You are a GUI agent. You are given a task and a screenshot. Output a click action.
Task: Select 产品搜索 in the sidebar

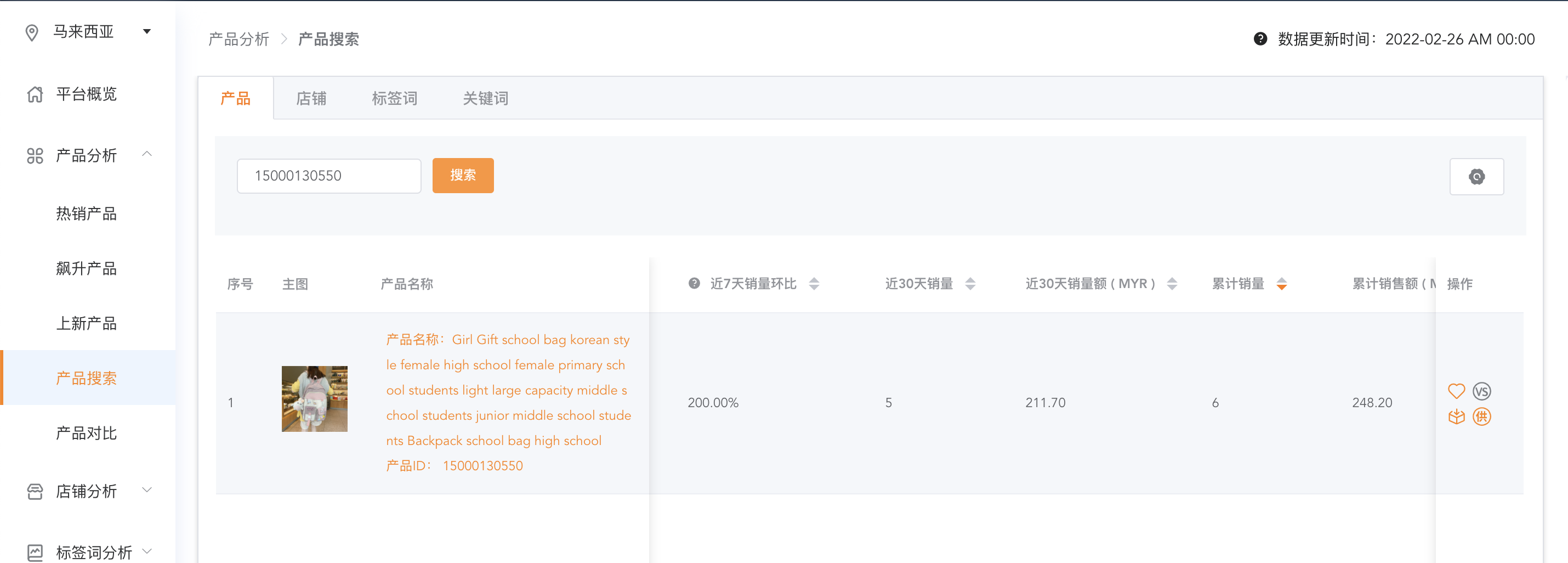pos(87,379)
